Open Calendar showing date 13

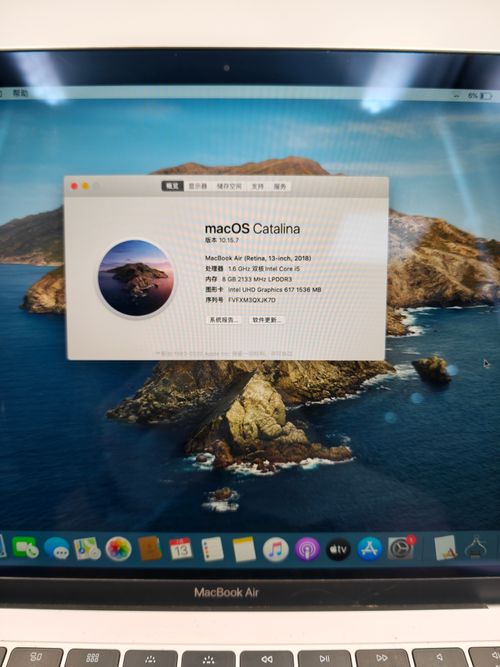[180, 549]
